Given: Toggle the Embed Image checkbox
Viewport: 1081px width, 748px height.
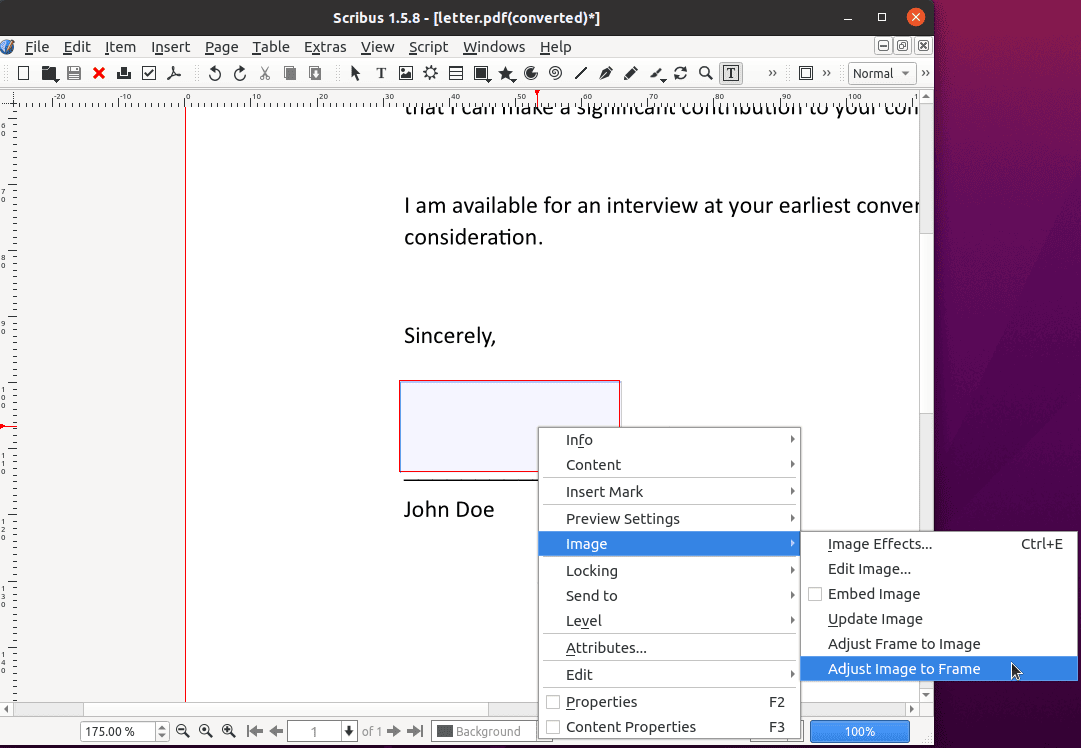Looking at the screenshot, I should tap(815, 593).
